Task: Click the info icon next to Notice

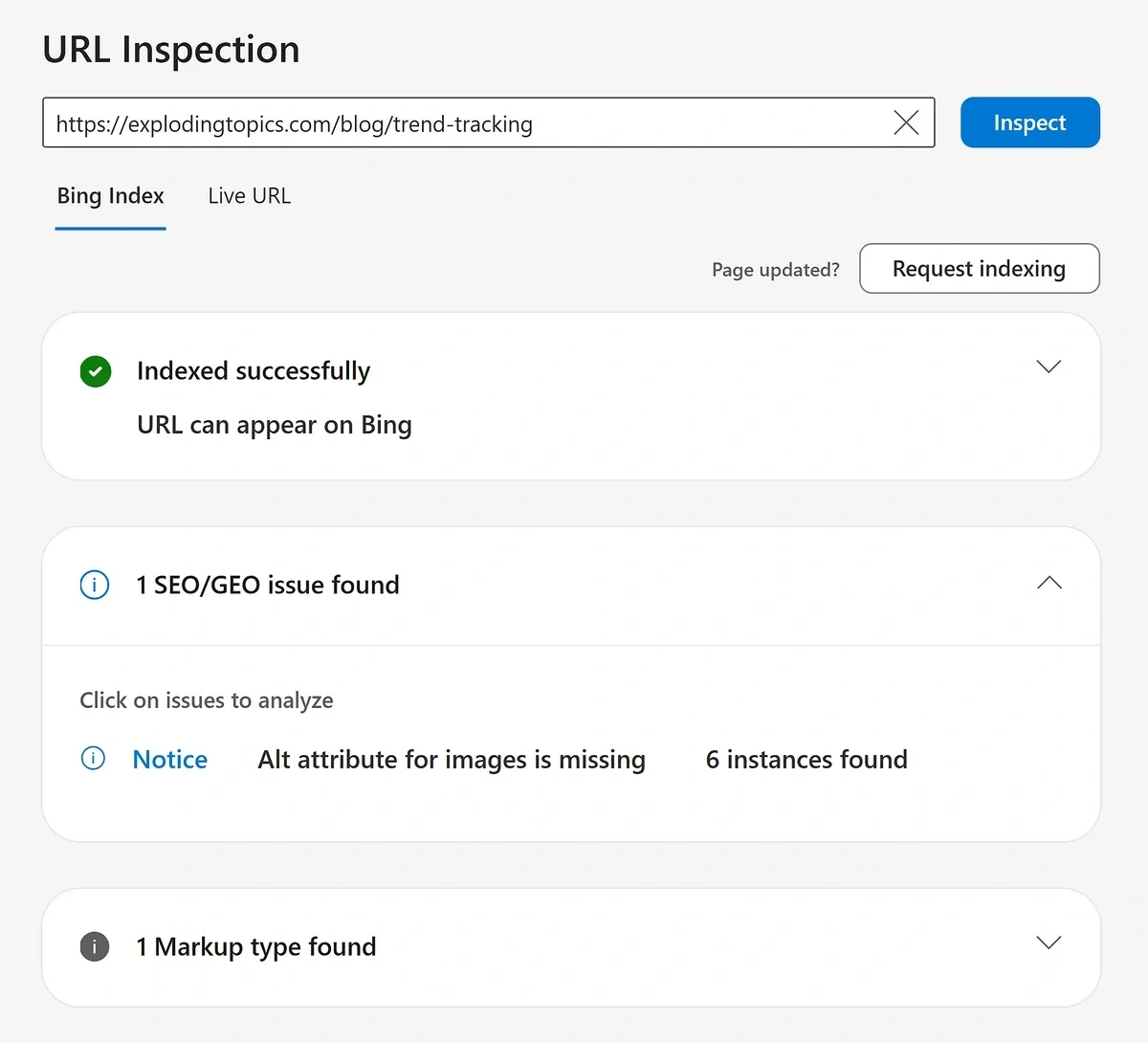Action: coord(93,758)
